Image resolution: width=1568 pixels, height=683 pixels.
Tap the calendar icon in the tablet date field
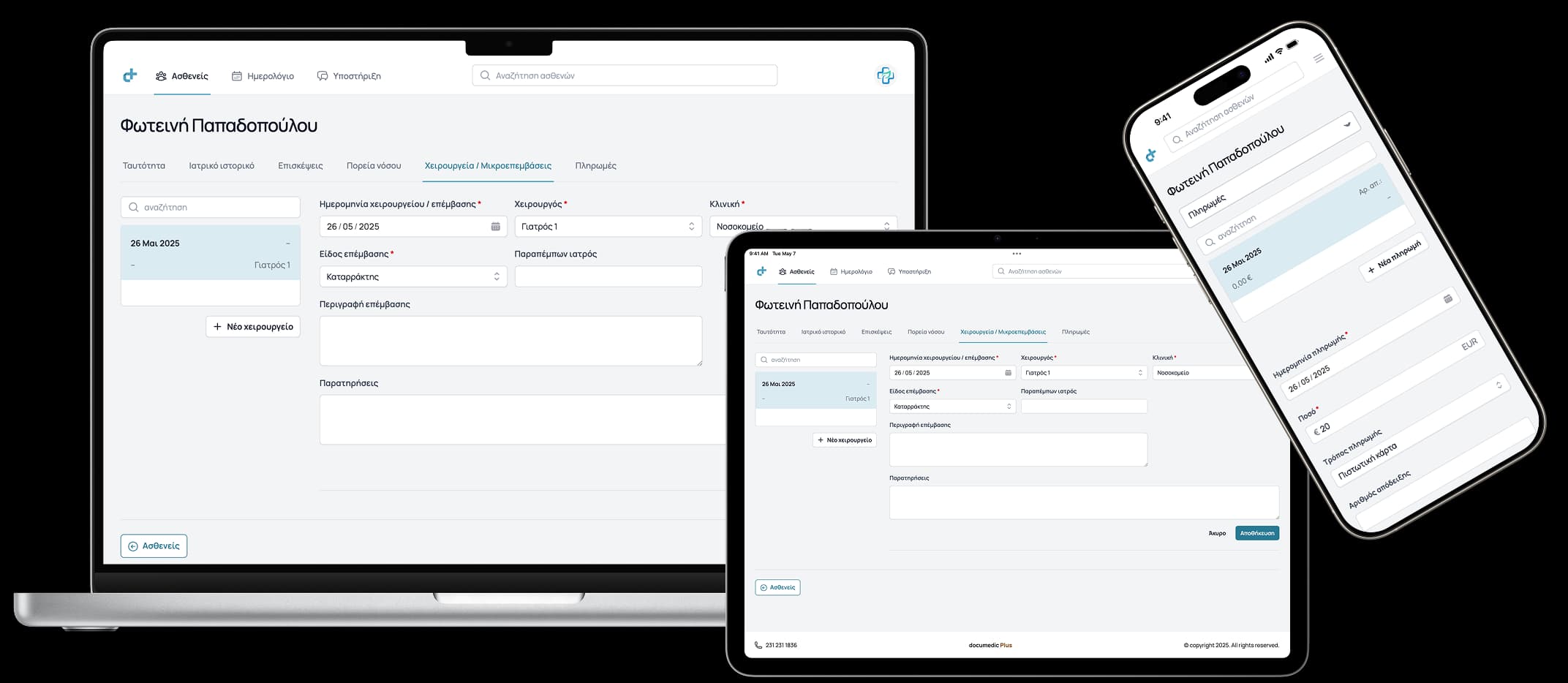coord(1008,373)
